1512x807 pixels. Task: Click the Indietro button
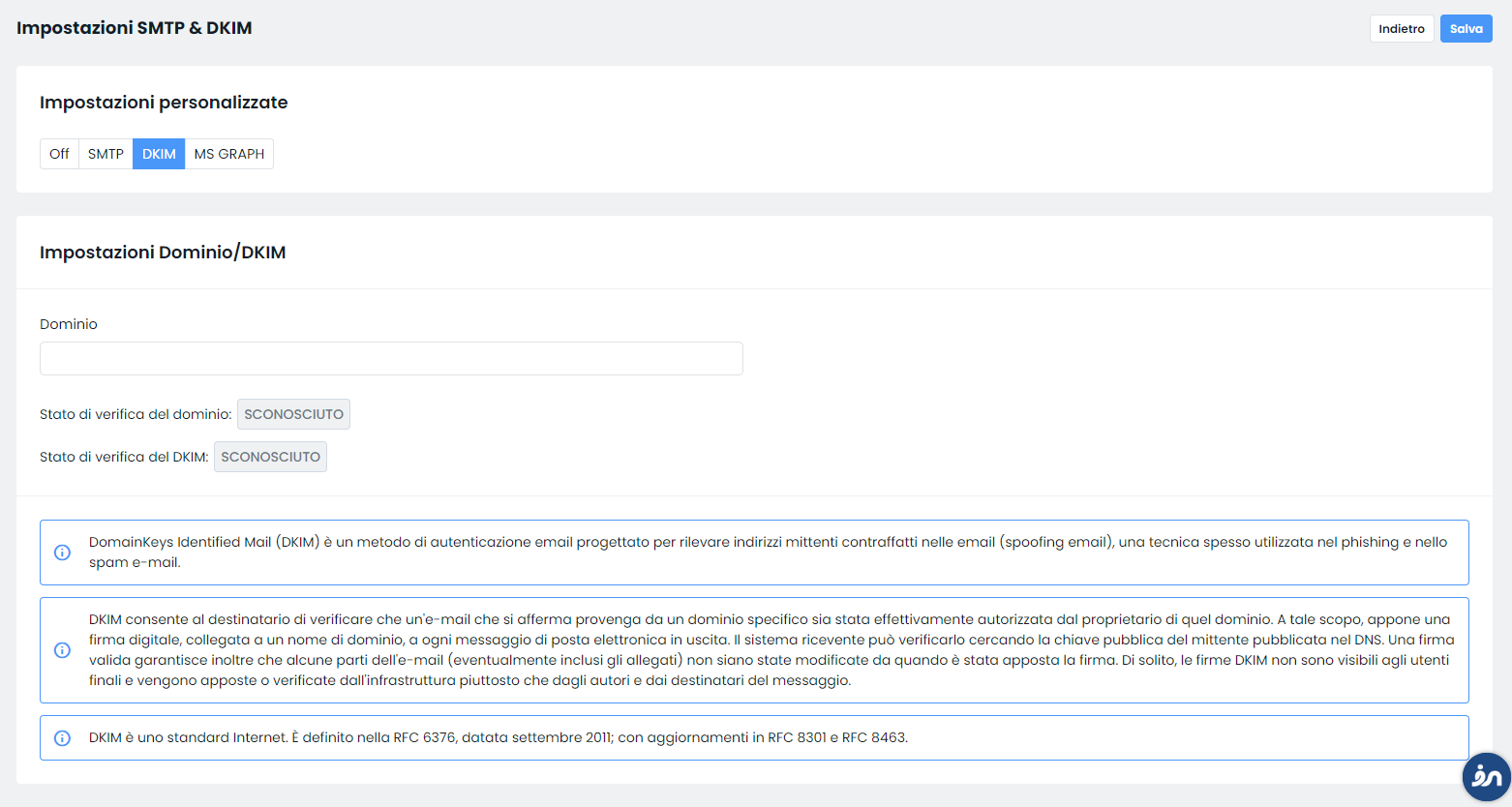1401,28
